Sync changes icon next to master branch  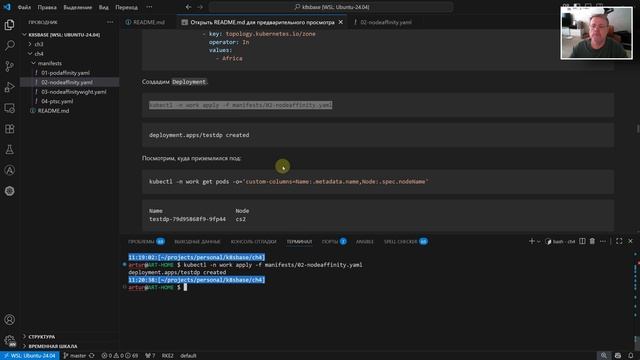pos(92,356)
